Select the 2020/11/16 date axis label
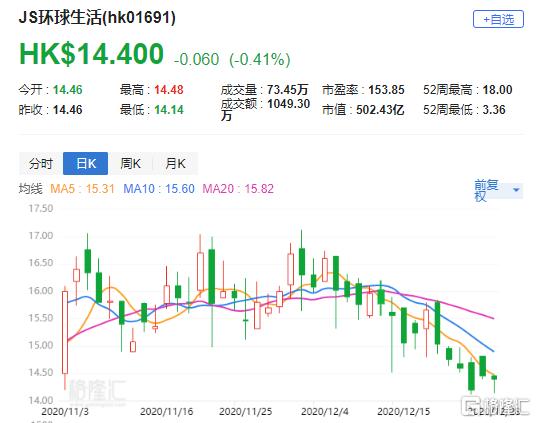The width and height of the screenshot is (536, 423). 167,411
